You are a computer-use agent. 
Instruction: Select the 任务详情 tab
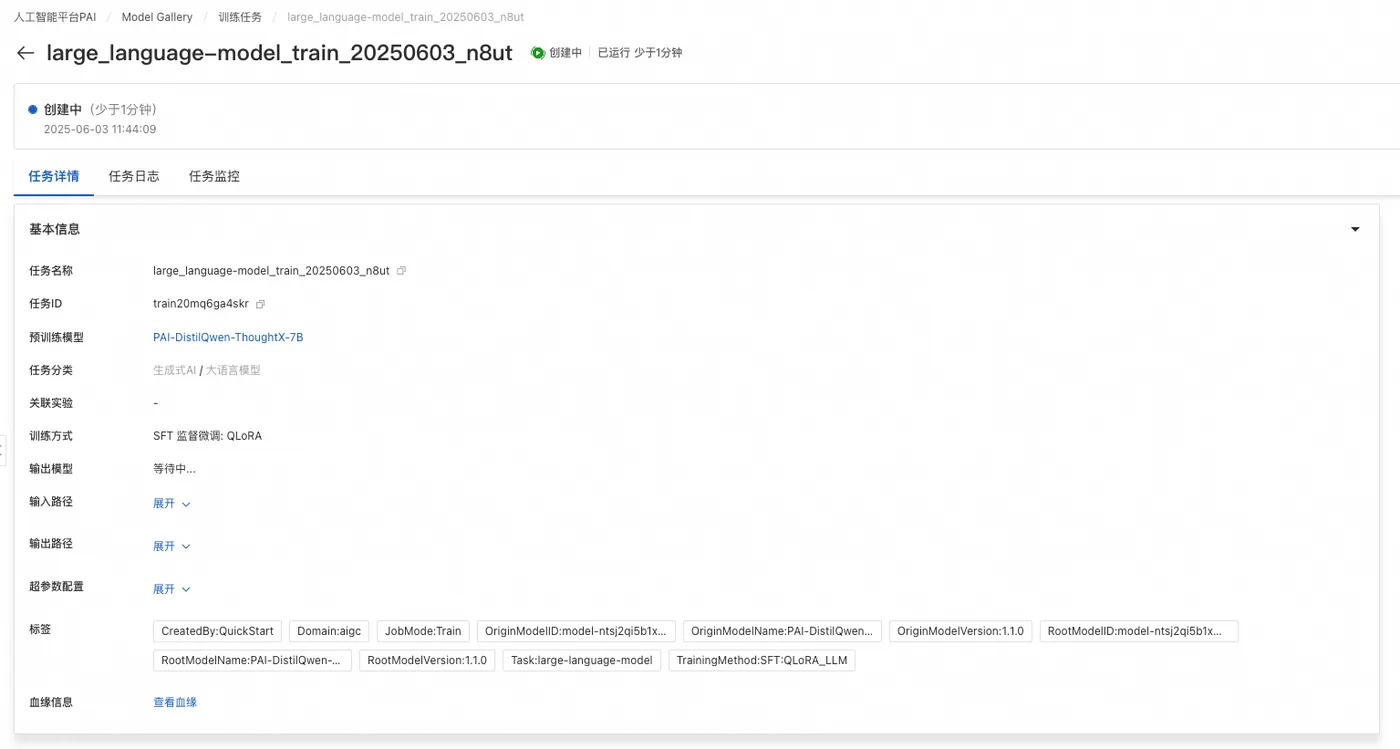click(x=54, y=176)
